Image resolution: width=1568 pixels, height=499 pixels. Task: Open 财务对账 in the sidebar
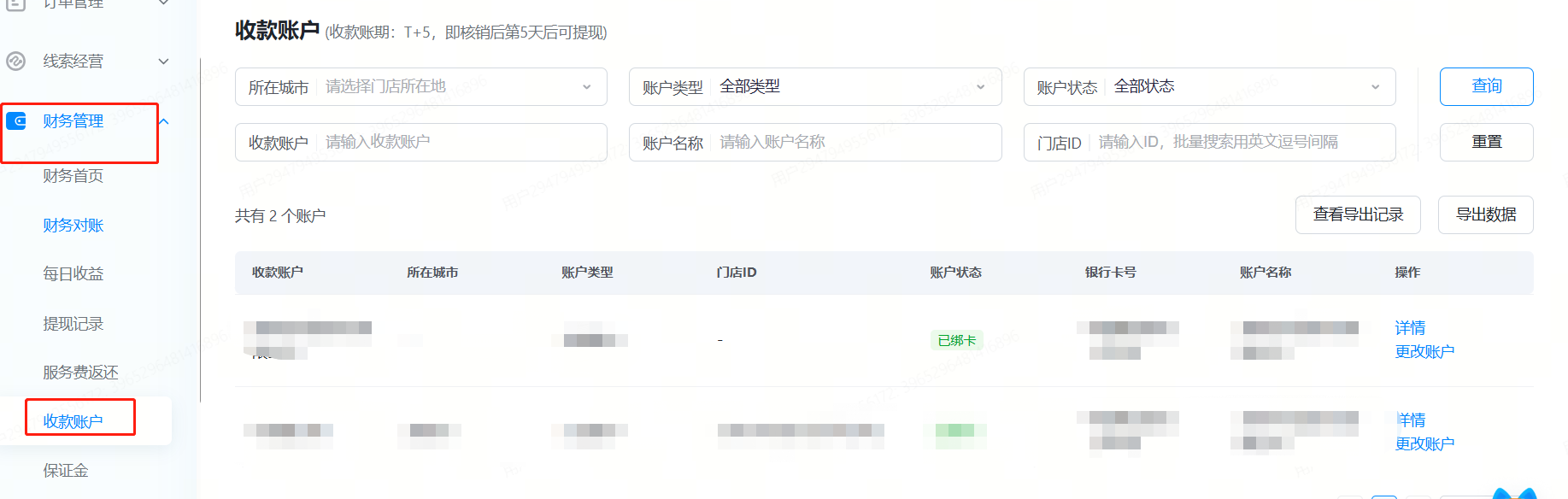click(73, 226)
